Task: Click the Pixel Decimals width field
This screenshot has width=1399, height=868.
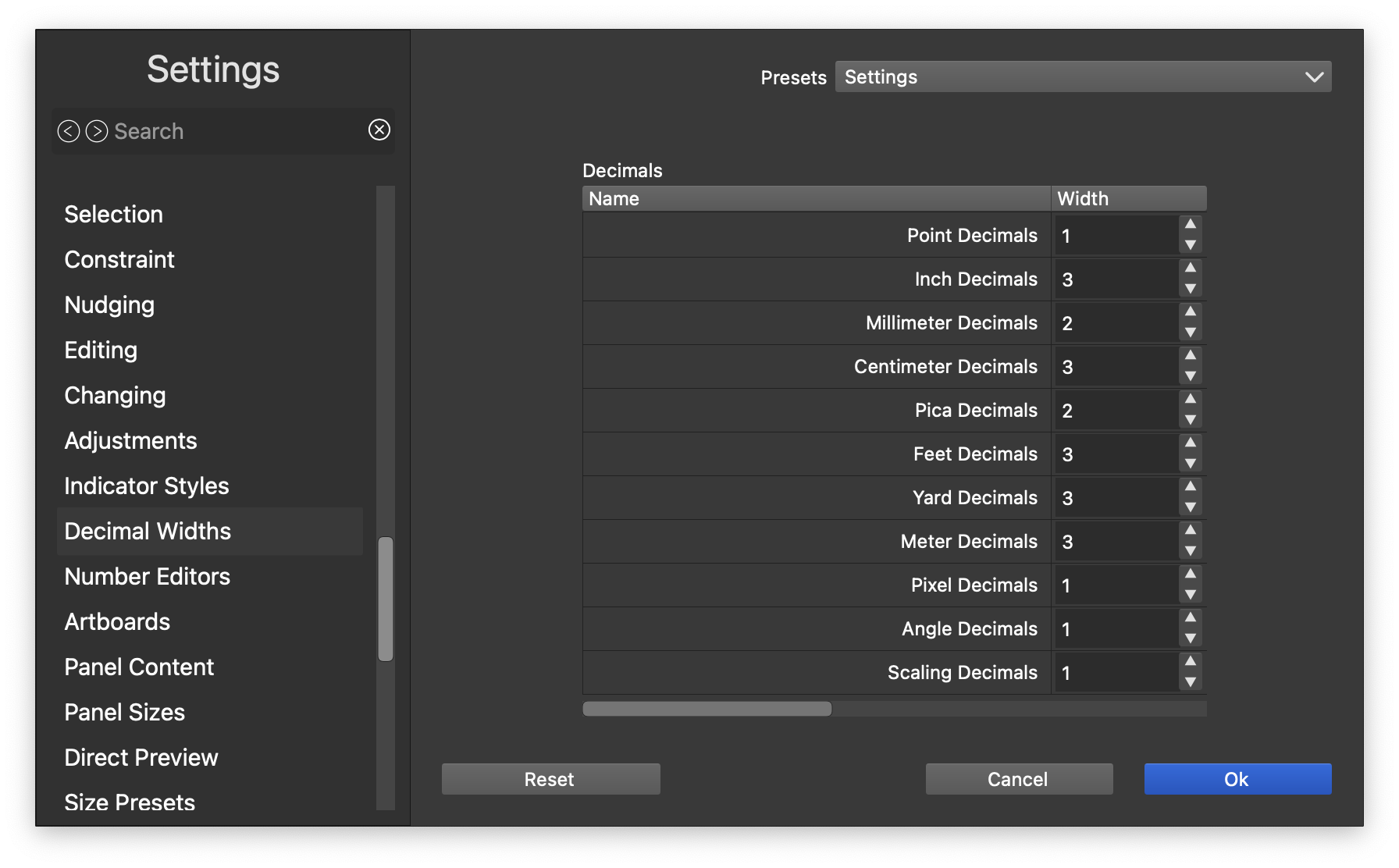Action: click(1115, 585)
